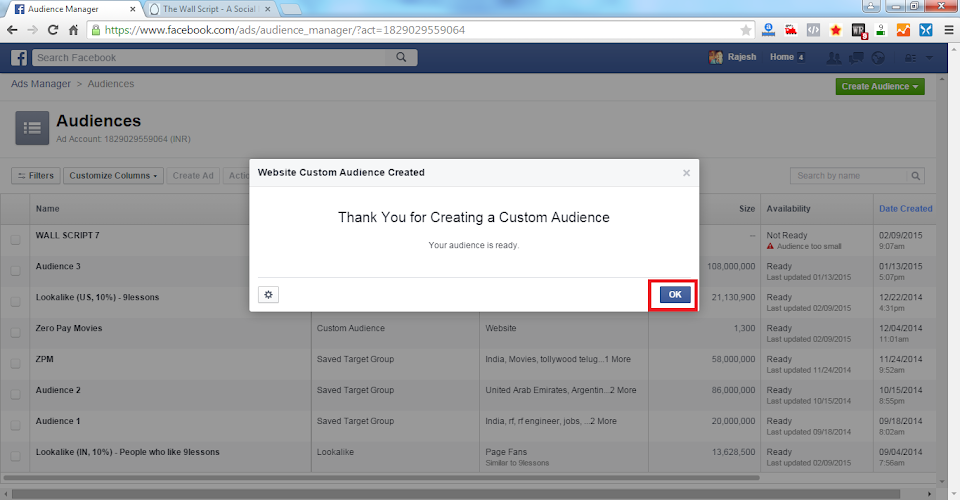960x500 pixels.
Task: Check the Audience 3 row checkbox
Action: (x=15, y=271)
